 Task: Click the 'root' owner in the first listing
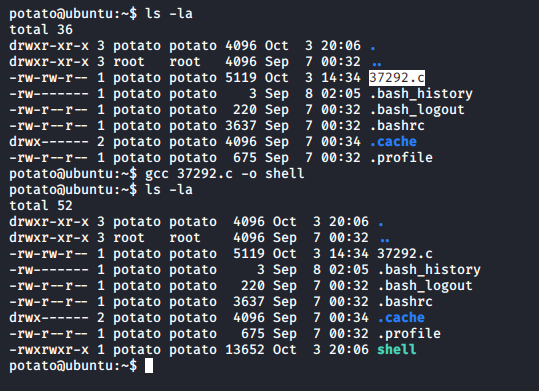click(x=129, y=62)
